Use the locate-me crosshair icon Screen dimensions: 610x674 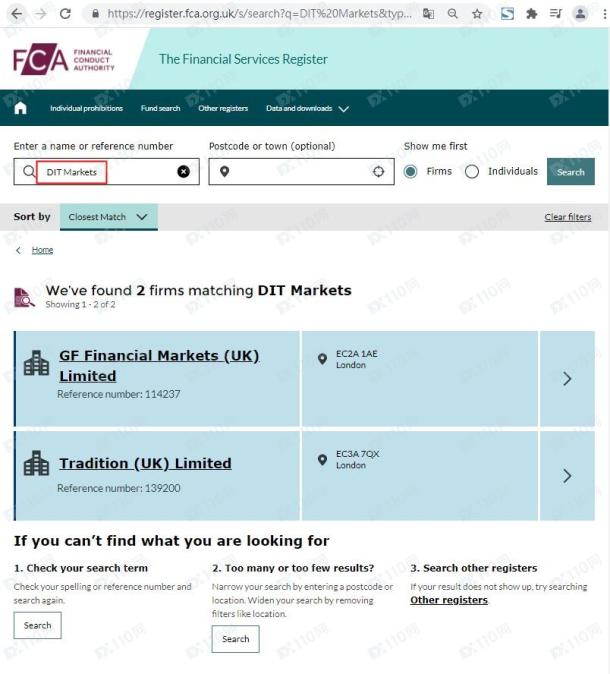pyautogui.click(x=378, y=172)
